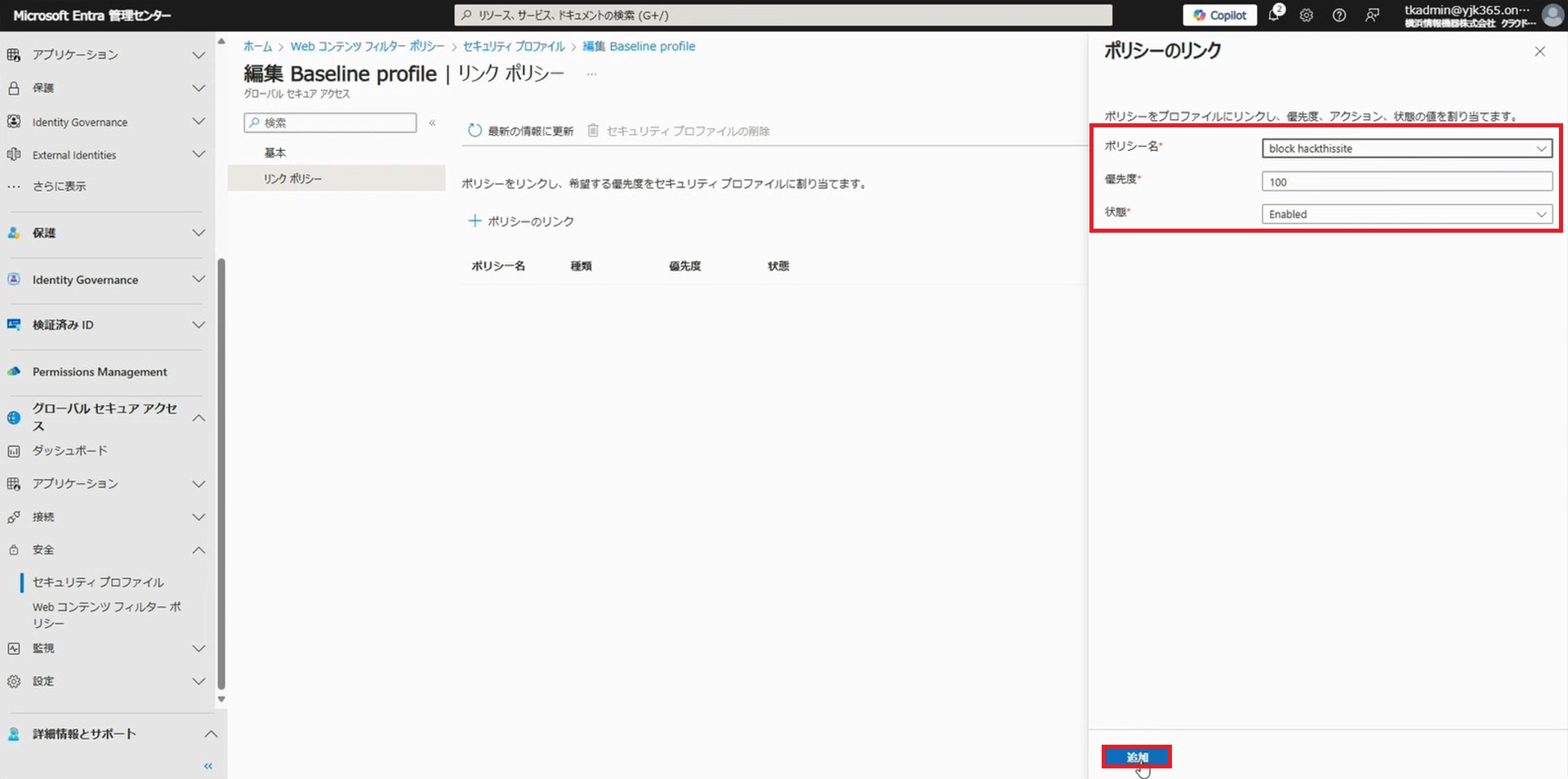Expand the 接続 sidebar section
The width and height of the screenshot is (1568, 779).
click(x=198, y=517)
